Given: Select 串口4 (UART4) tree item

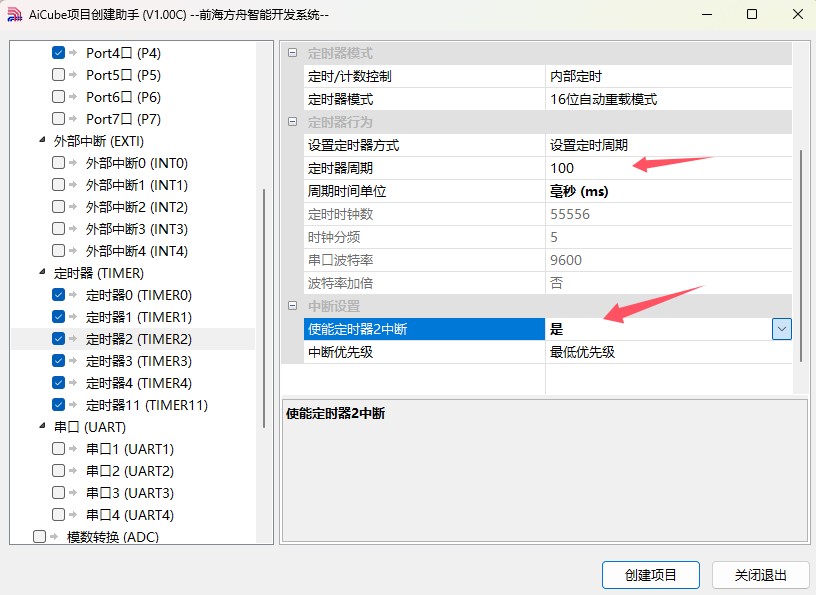Looking at the screenshot, I should click(130, 515).
